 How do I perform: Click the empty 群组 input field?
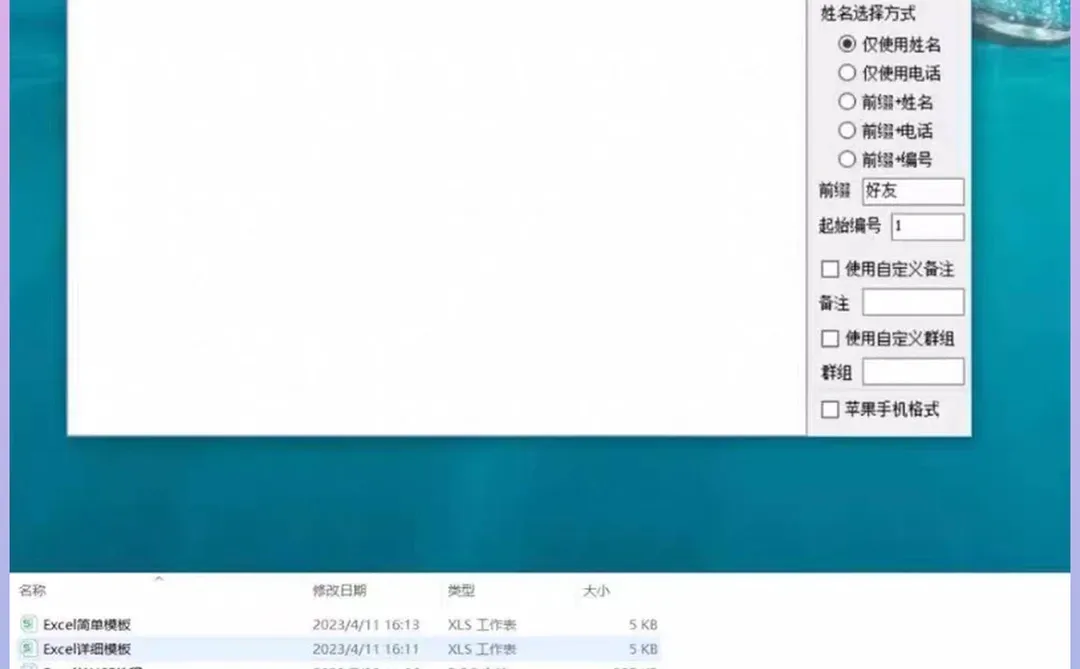coord(912,371)
